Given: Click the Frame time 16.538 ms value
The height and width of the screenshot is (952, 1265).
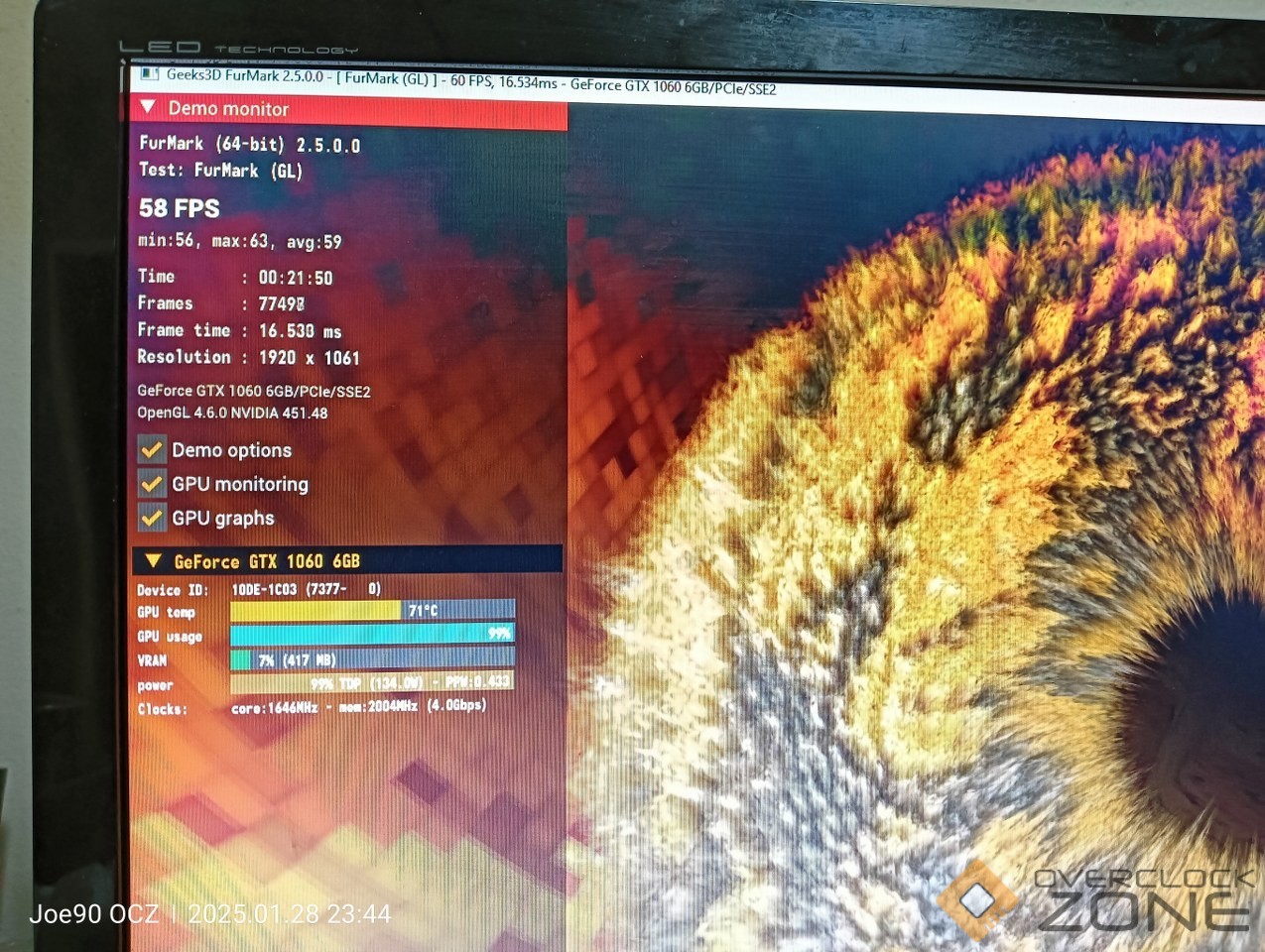Looking at the screenshot, I should tap(300, 331).
